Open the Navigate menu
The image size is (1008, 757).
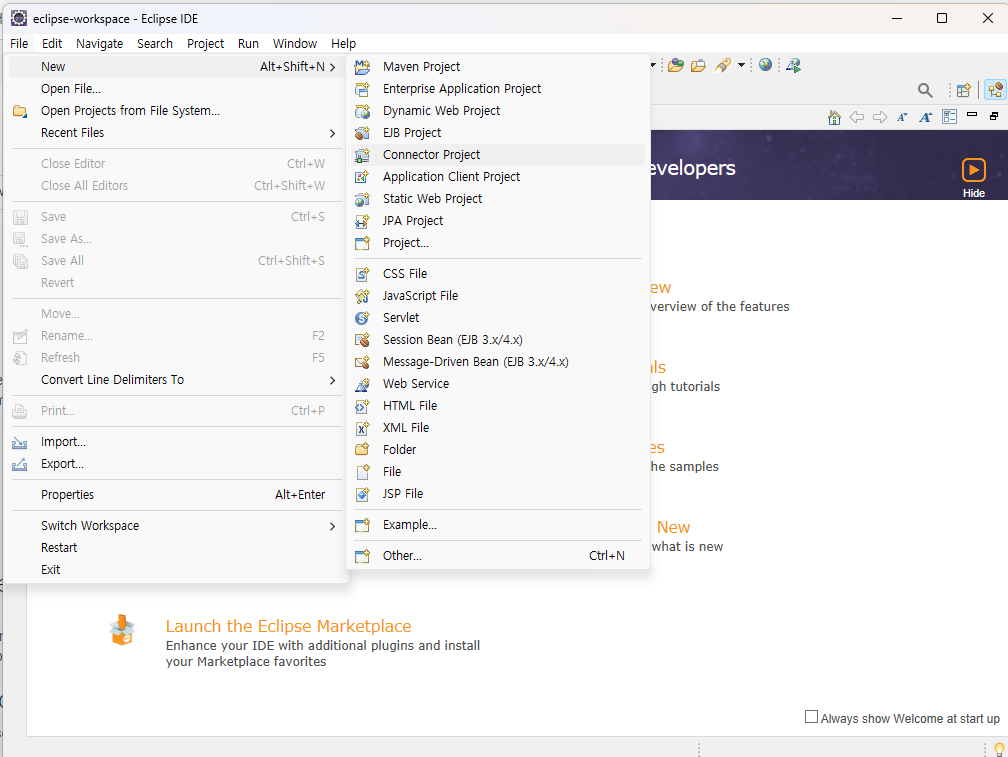(100, 44)
